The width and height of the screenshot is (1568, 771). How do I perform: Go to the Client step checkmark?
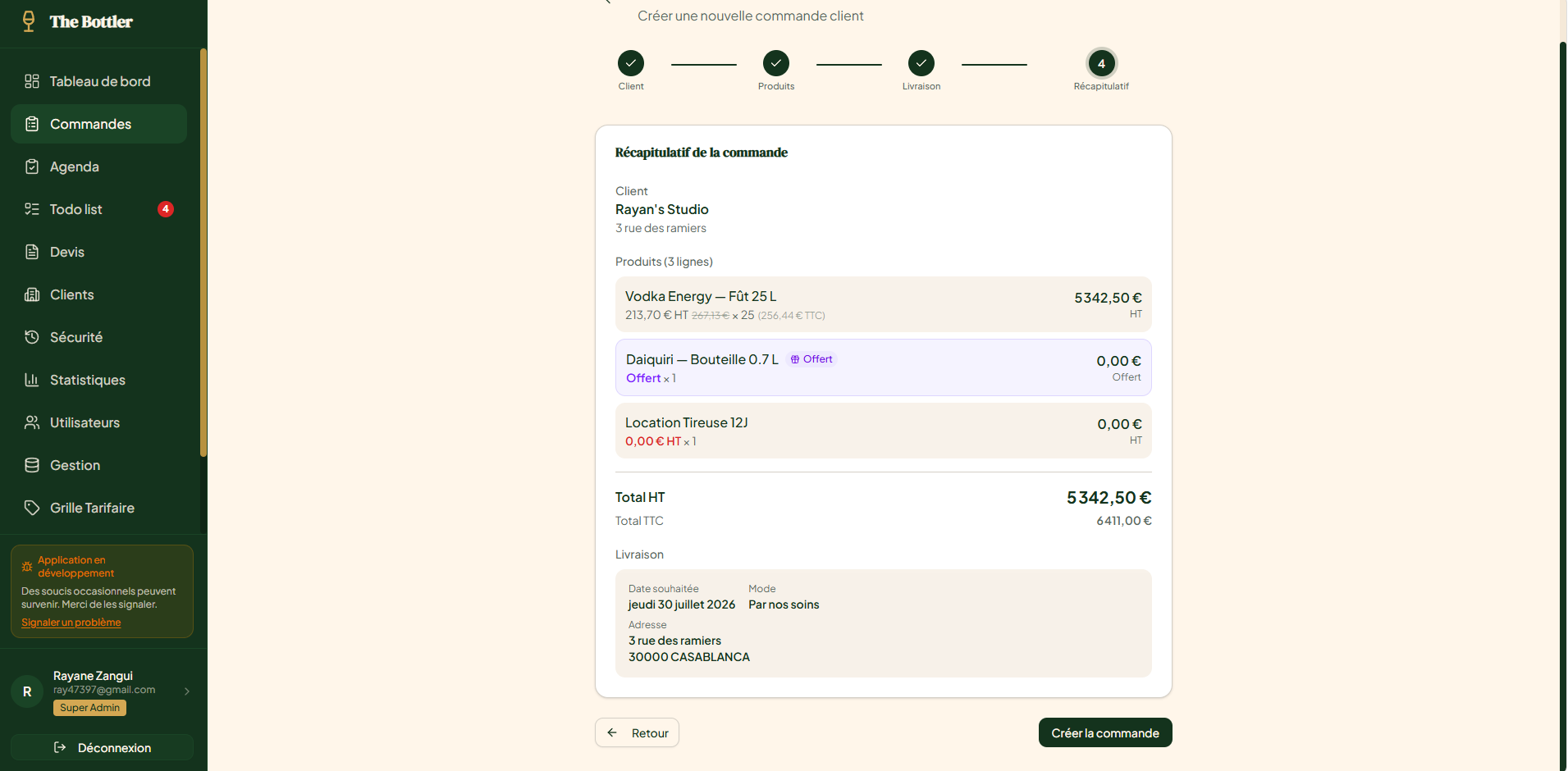tap(631, 63)
